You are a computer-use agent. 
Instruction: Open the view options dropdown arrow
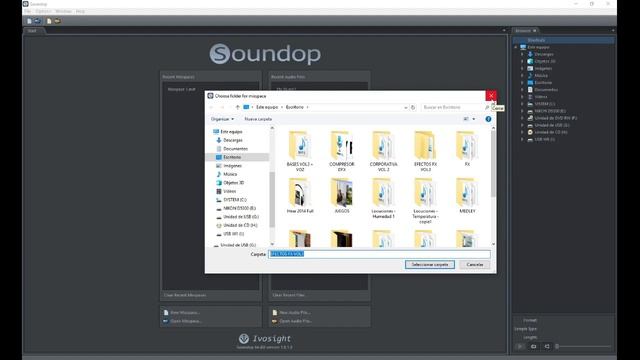click(x=473, y=119)
